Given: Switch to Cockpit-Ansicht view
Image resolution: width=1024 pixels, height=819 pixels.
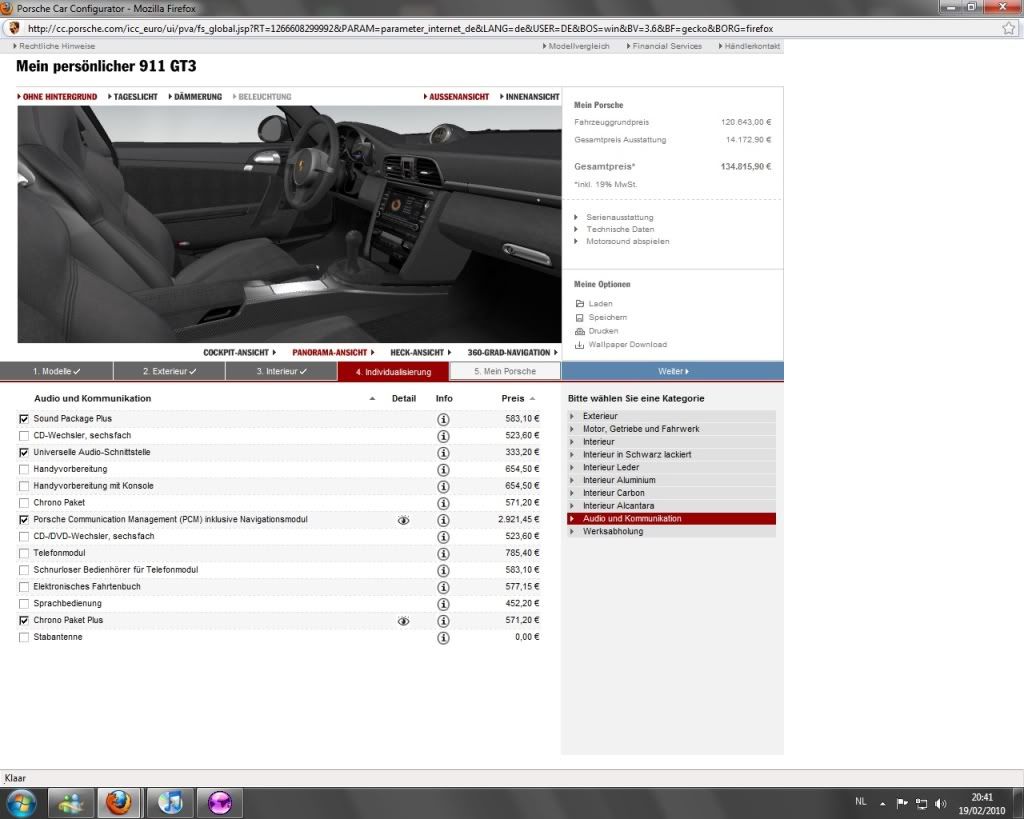Looking at the screenshot, I should tap(240, 353).
